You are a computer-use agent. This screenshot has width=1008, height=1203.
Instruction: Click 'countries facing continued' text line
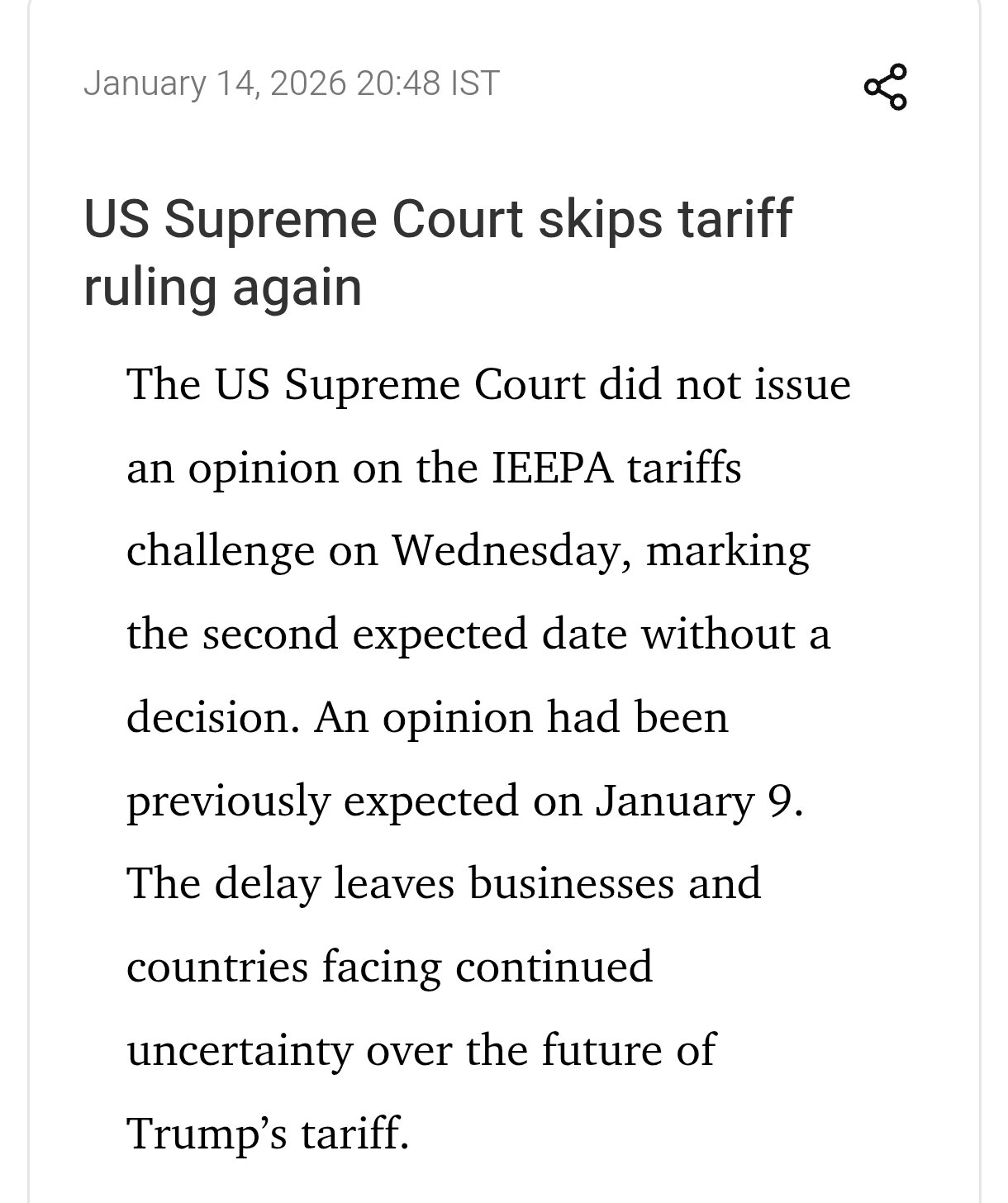click(389, 967)
